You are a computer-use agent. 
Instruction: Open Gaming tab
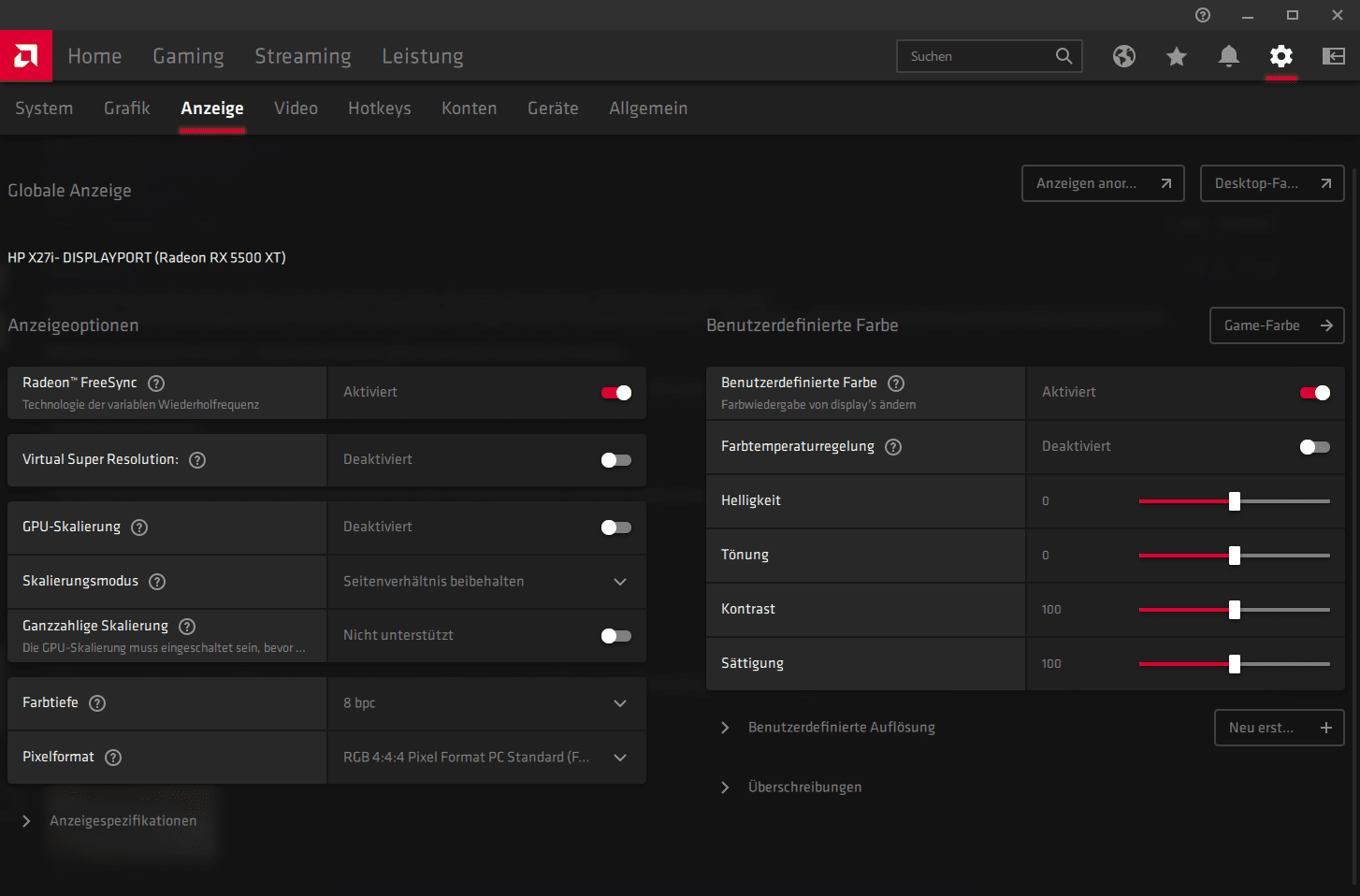pyautogui.click(x=188, y=56)
